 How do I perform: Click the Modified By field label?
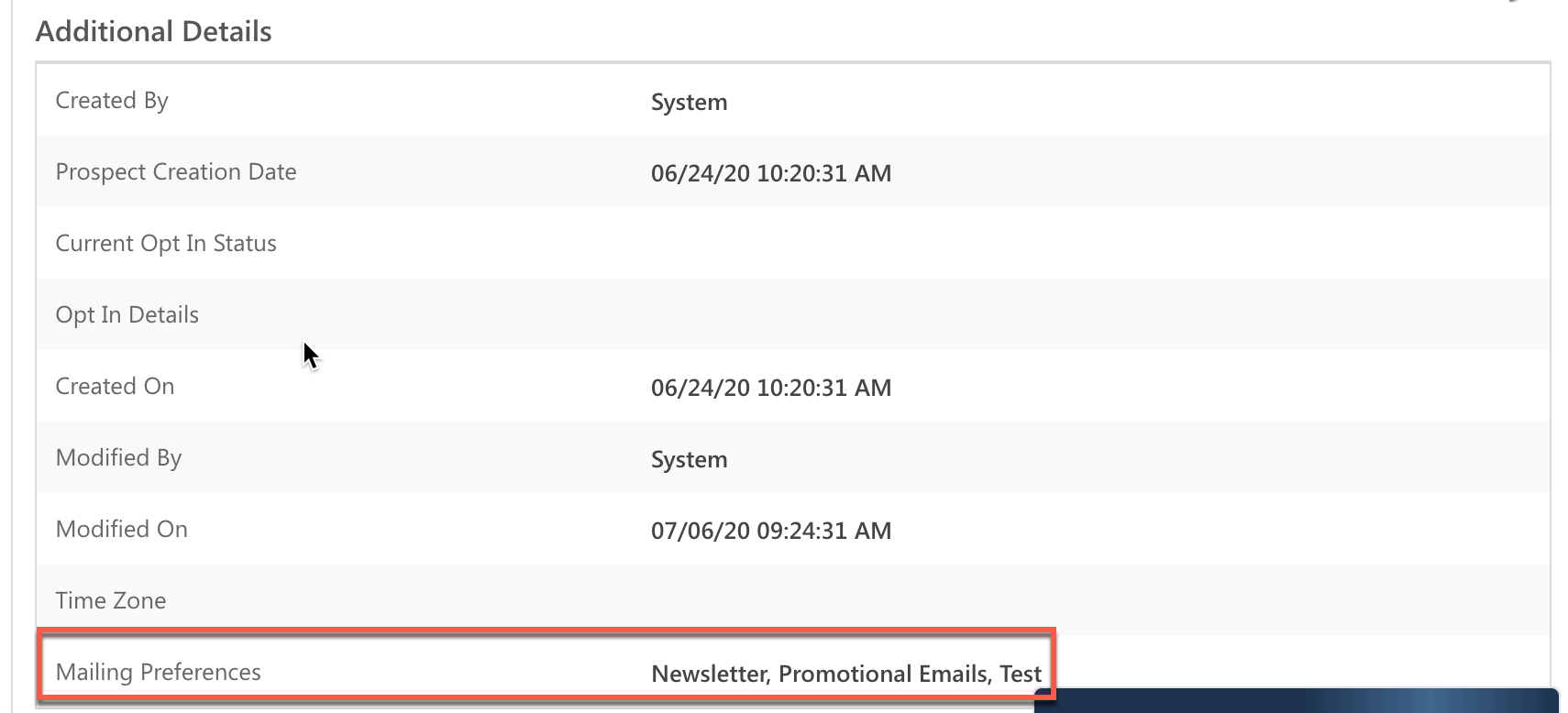pos(118,457)
